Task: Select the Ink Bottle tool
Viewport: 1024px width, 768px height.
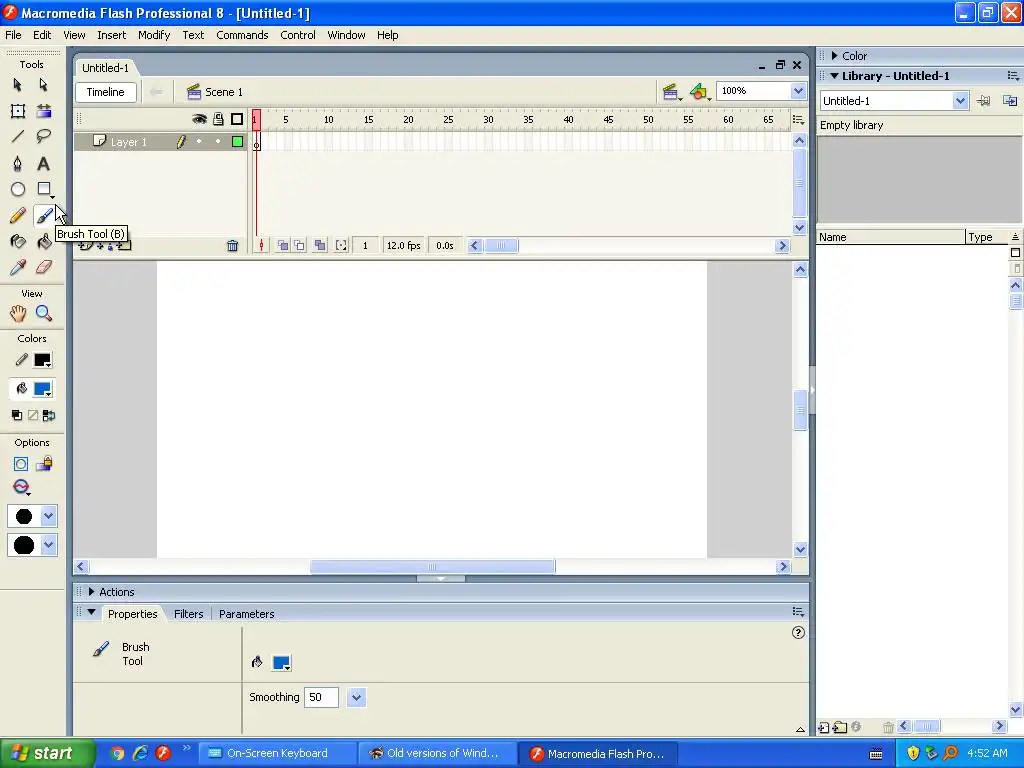Action: (18, 242)
